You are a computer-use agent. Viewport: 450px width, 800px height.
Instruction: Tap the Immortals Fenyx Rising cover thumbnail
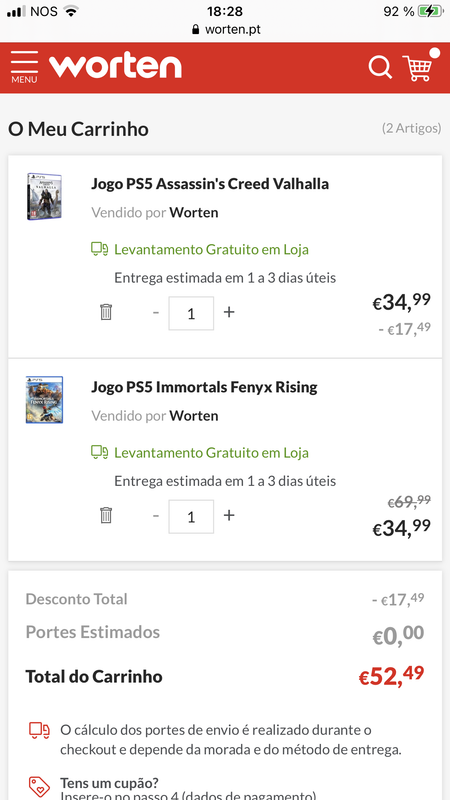coord(44,400)
